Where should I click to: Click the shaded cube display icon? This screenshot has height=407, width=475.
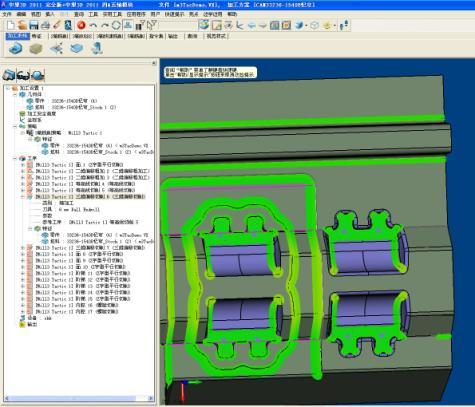pos(299,25)
